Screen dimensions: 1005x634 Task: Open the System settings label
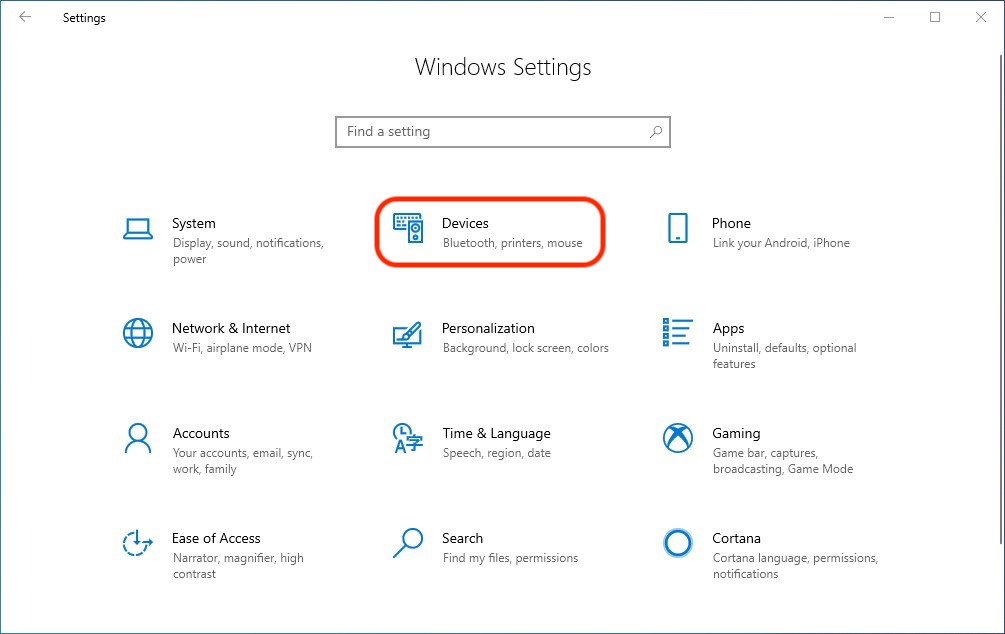pos(194,223)
